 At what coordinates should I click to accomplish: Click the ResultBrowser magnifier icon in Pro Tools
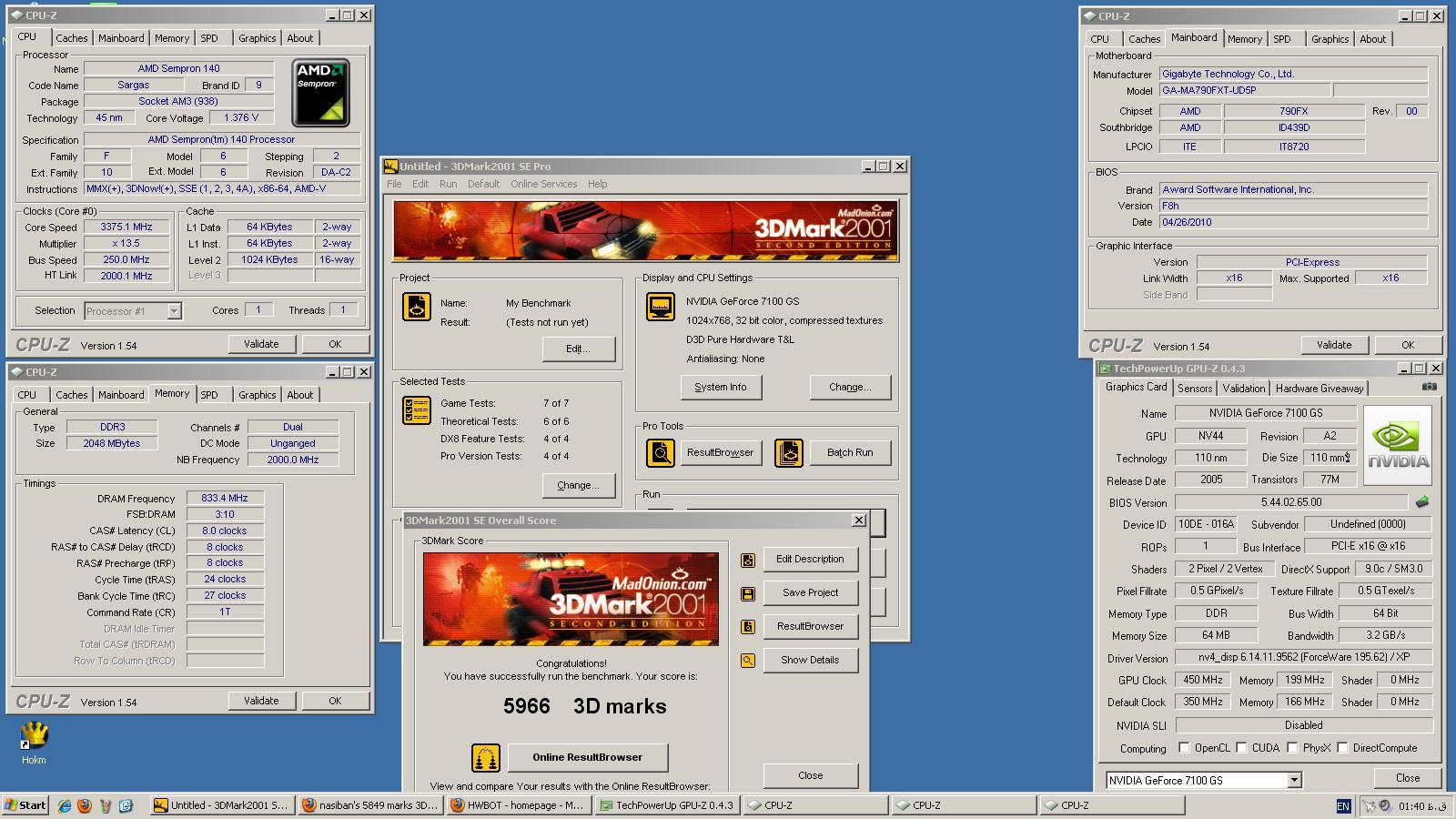[x=661, y=452]
